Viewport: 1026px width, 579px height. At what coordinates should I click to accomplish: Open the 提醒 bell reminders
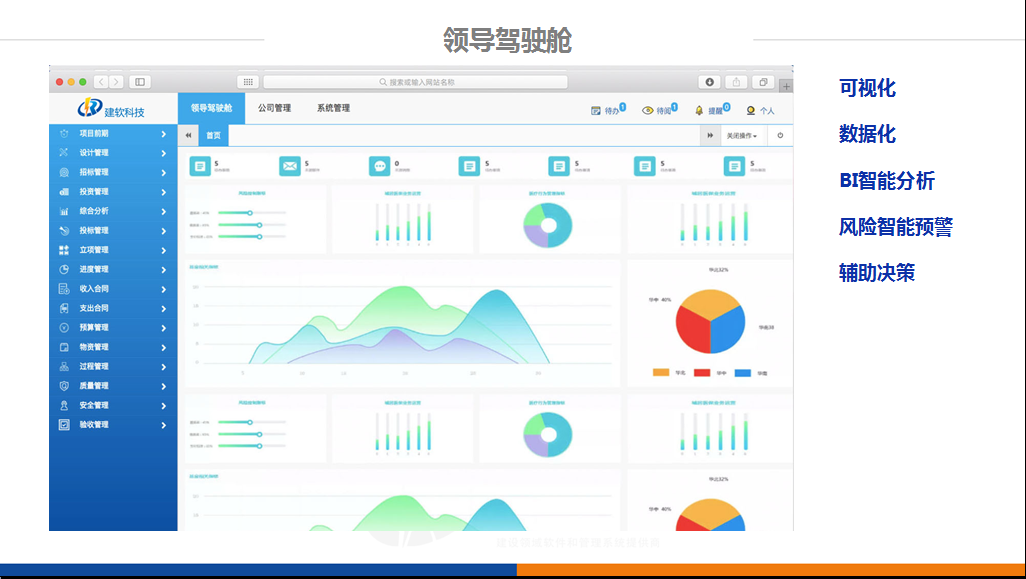click(712, 110)
